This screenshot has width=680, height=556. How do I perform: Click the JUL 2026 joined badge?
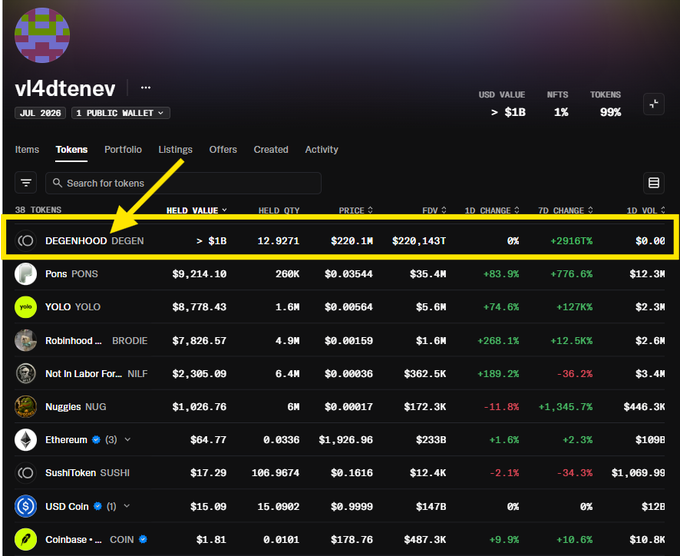pos(40,113)
